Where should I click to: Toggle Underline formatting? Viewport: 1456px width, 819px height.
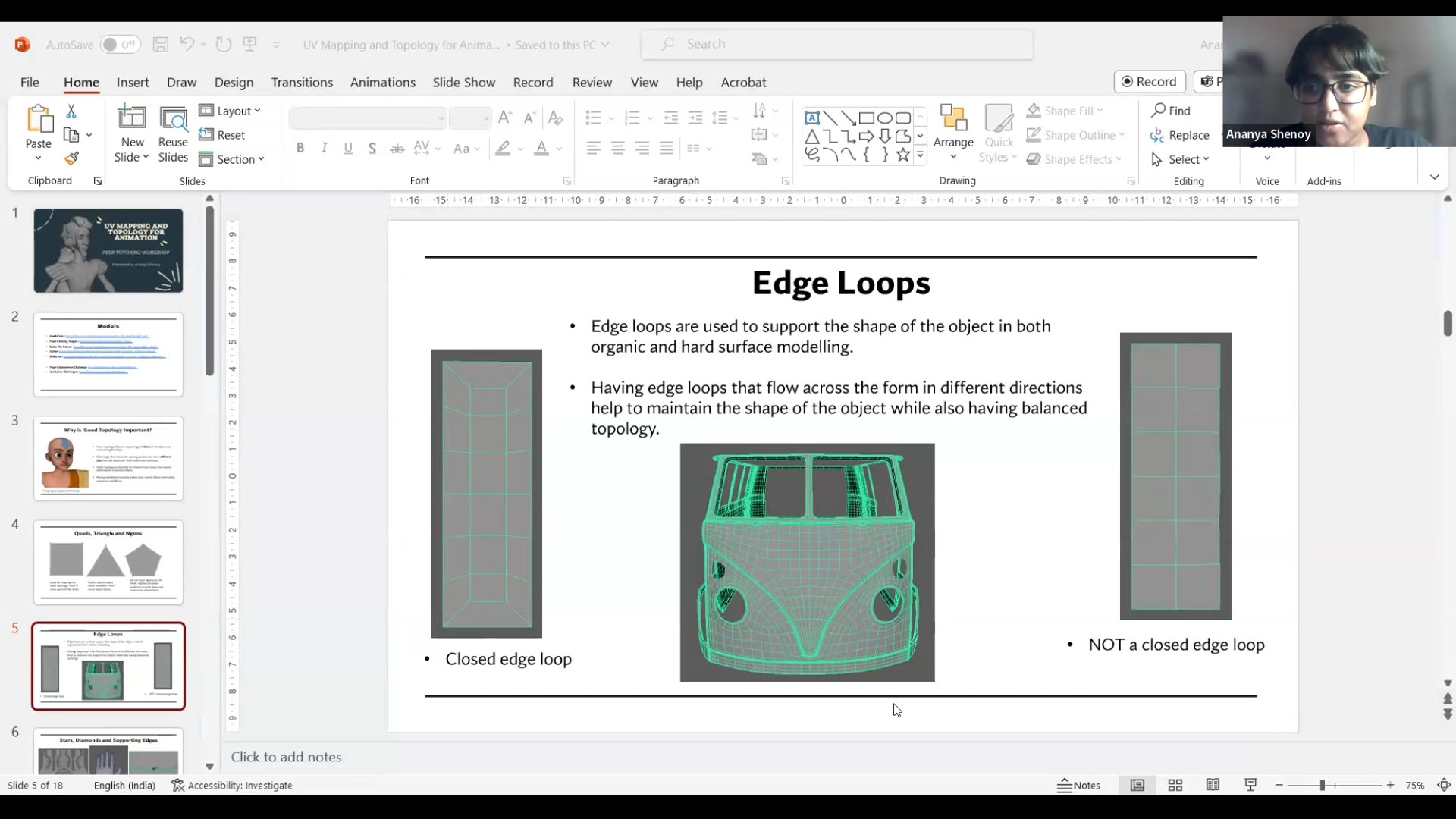click(348, 149)
